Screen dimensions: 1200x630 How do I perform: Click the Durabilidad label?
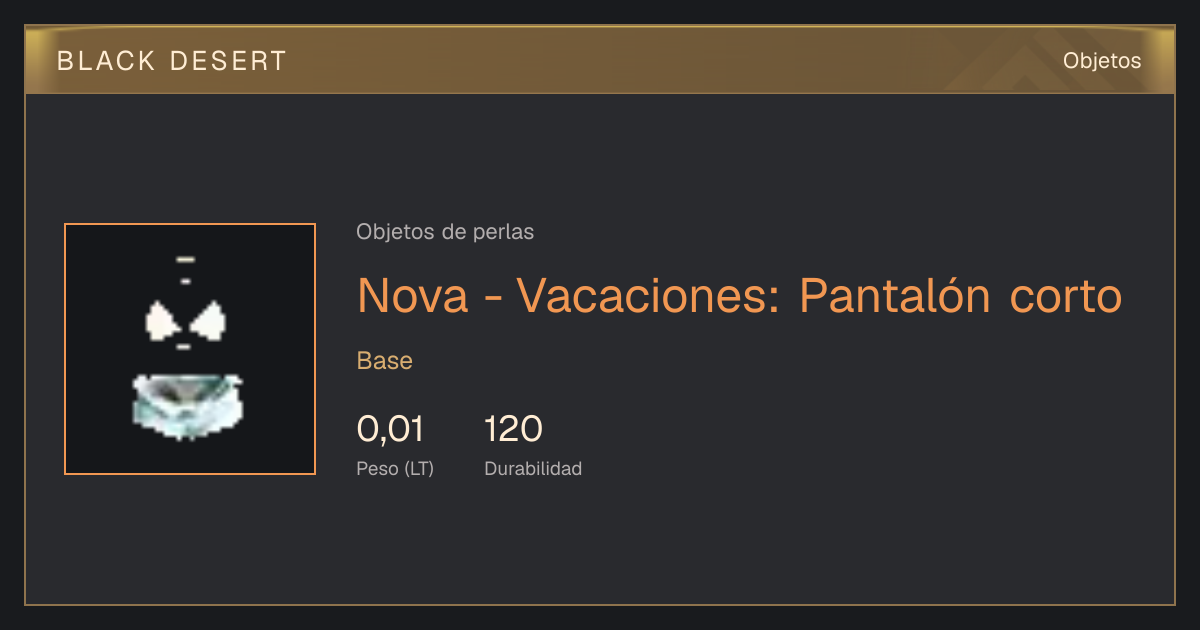(x=533, y=468)
